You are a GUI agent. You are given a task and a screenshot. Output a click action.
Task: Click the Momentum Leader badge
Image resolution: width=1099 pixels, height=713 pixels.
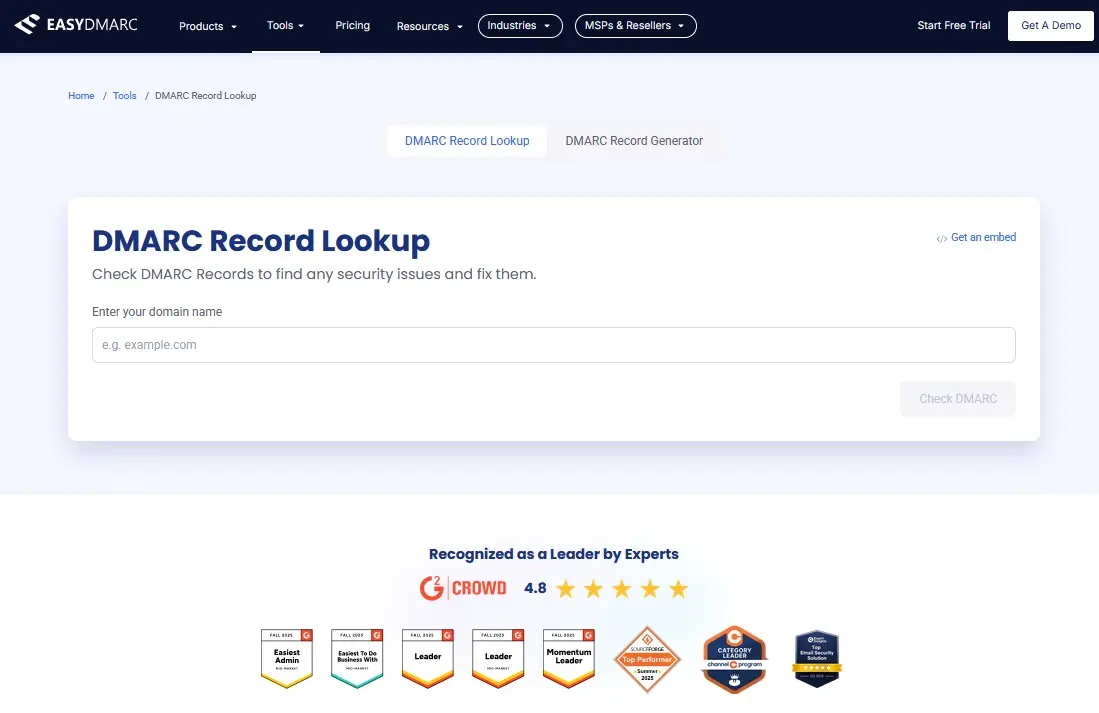coord(568,658)
